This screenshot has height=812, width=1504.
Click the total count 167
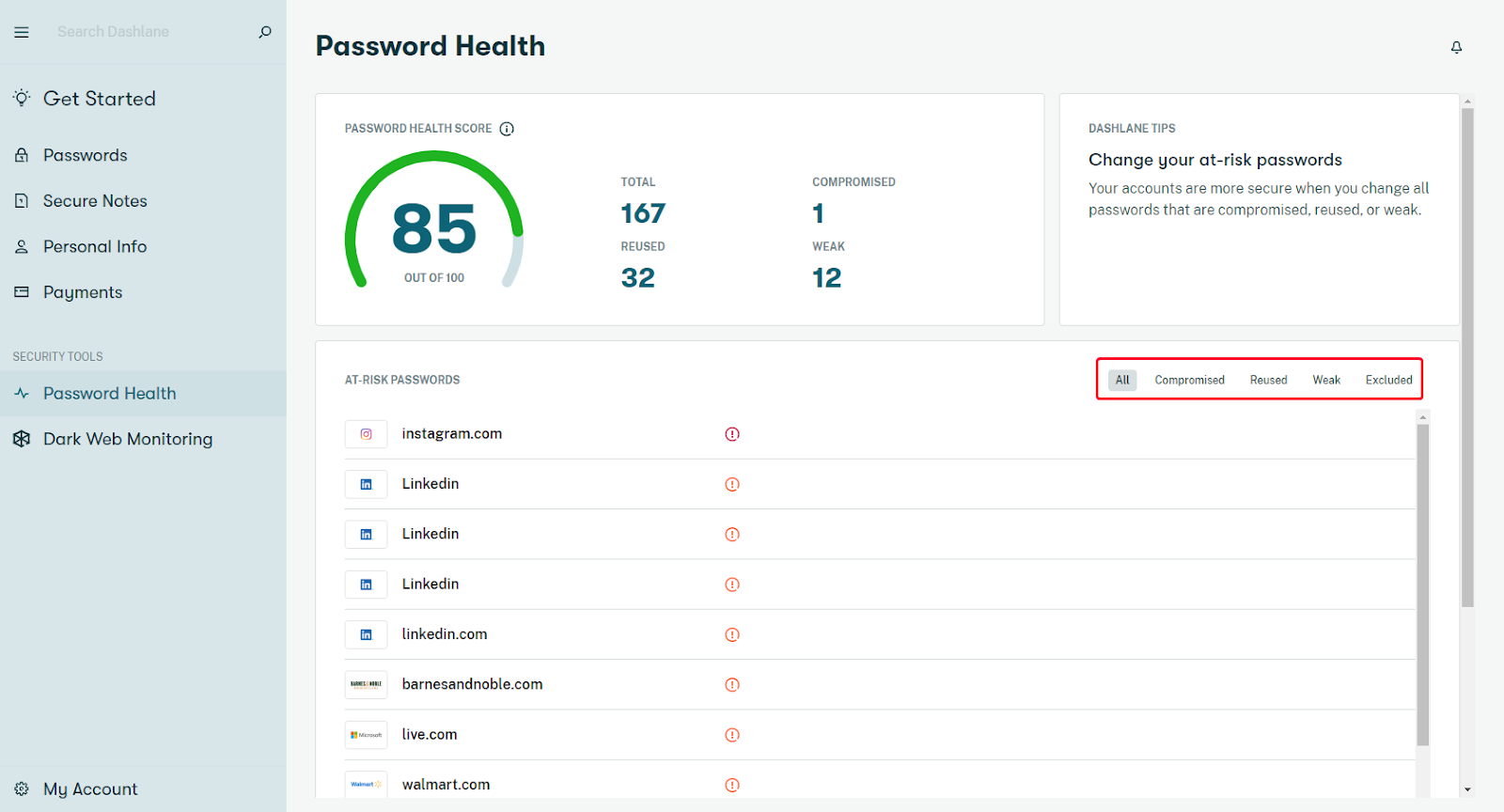pos(643,213)
